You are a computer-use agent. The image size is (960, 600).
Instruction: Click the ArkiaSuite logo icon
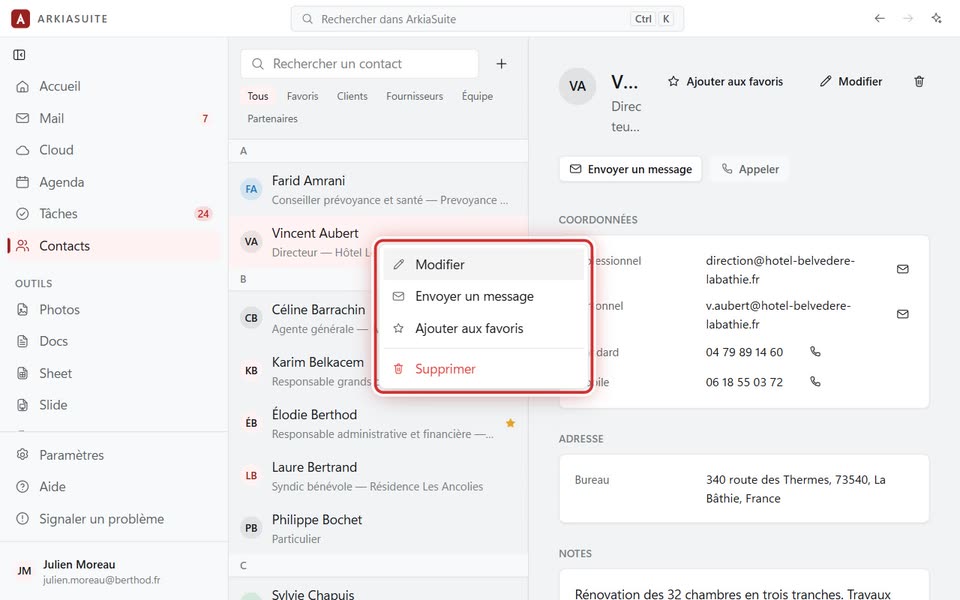[20, 18]
